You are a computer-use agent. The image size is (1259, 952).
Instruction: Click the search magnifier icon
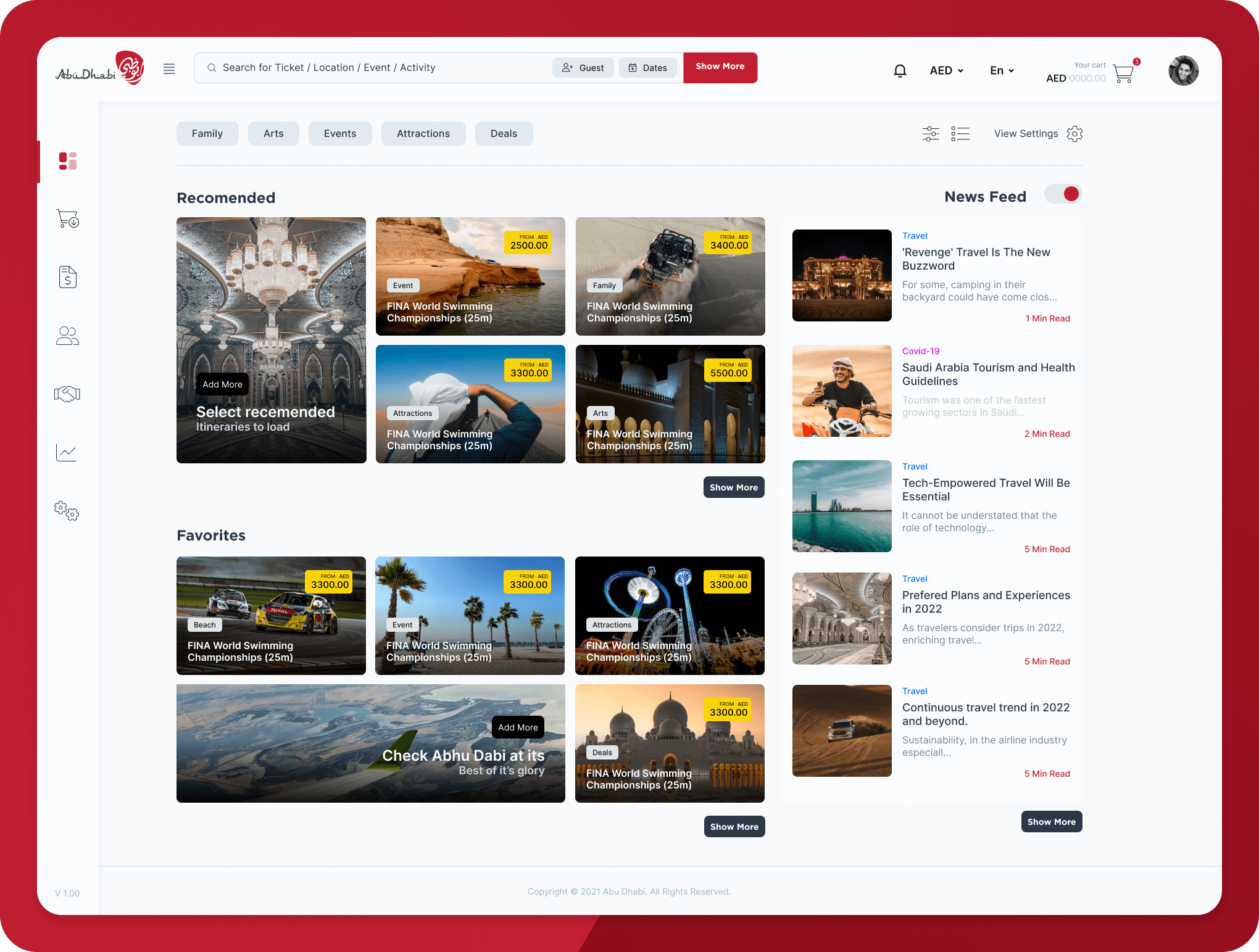pyautogui.click(x=212, y=68)
